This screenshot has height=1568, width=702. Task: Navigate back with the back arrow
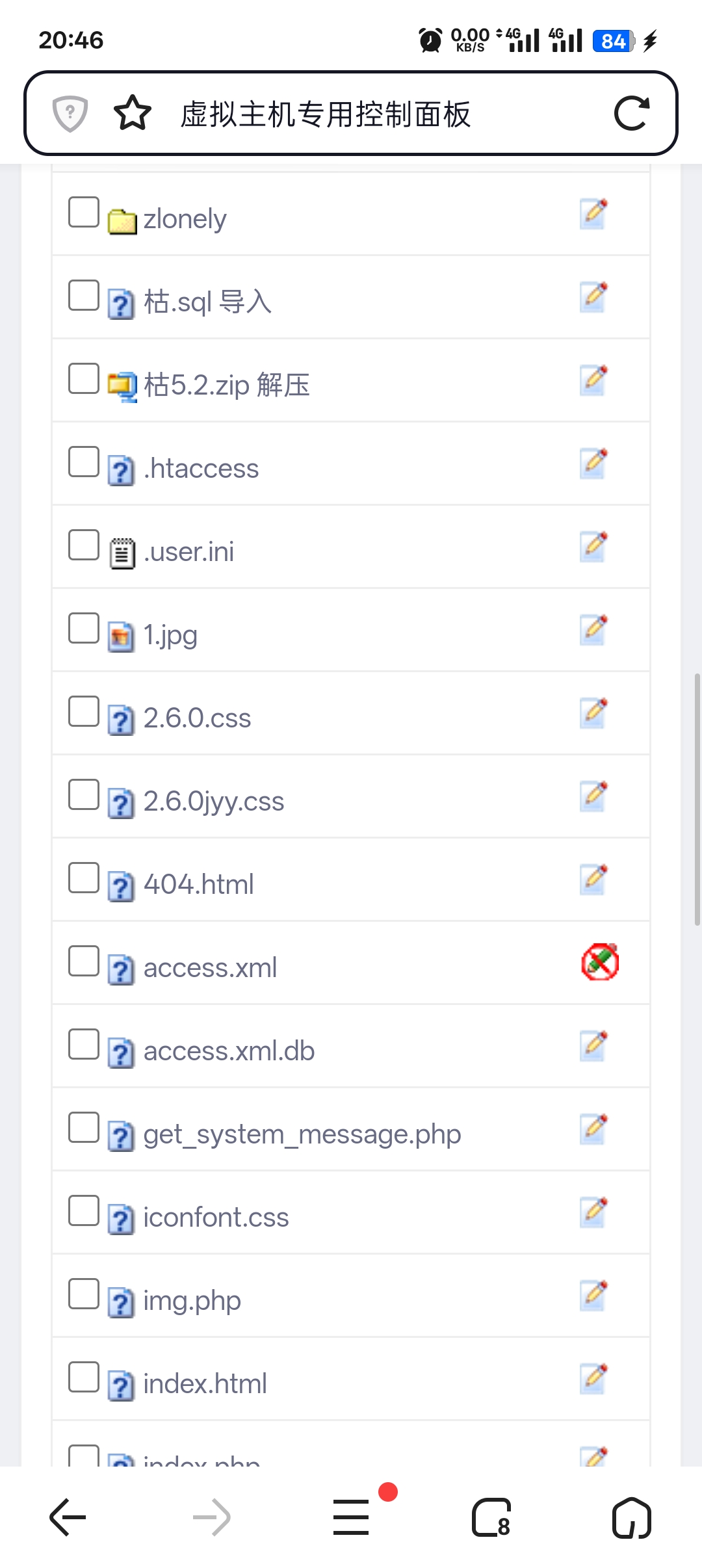pyautogui.click(x=68, y=1517)
